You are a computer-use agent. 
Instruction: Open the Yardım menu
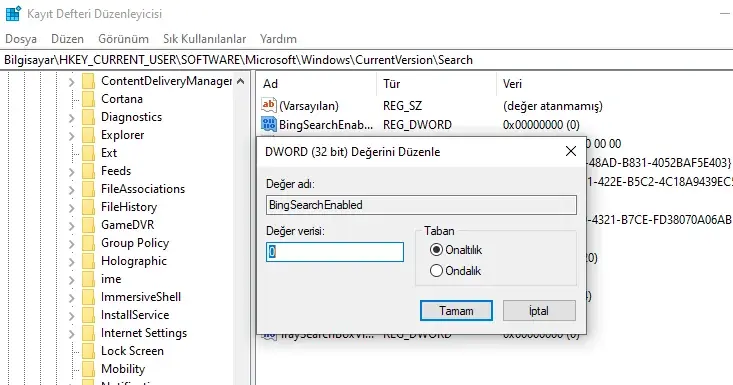[278, 39]
